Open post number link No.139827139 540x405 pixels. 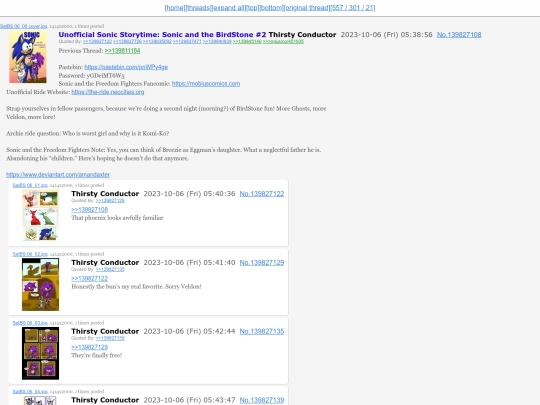[x=262, y=400]
